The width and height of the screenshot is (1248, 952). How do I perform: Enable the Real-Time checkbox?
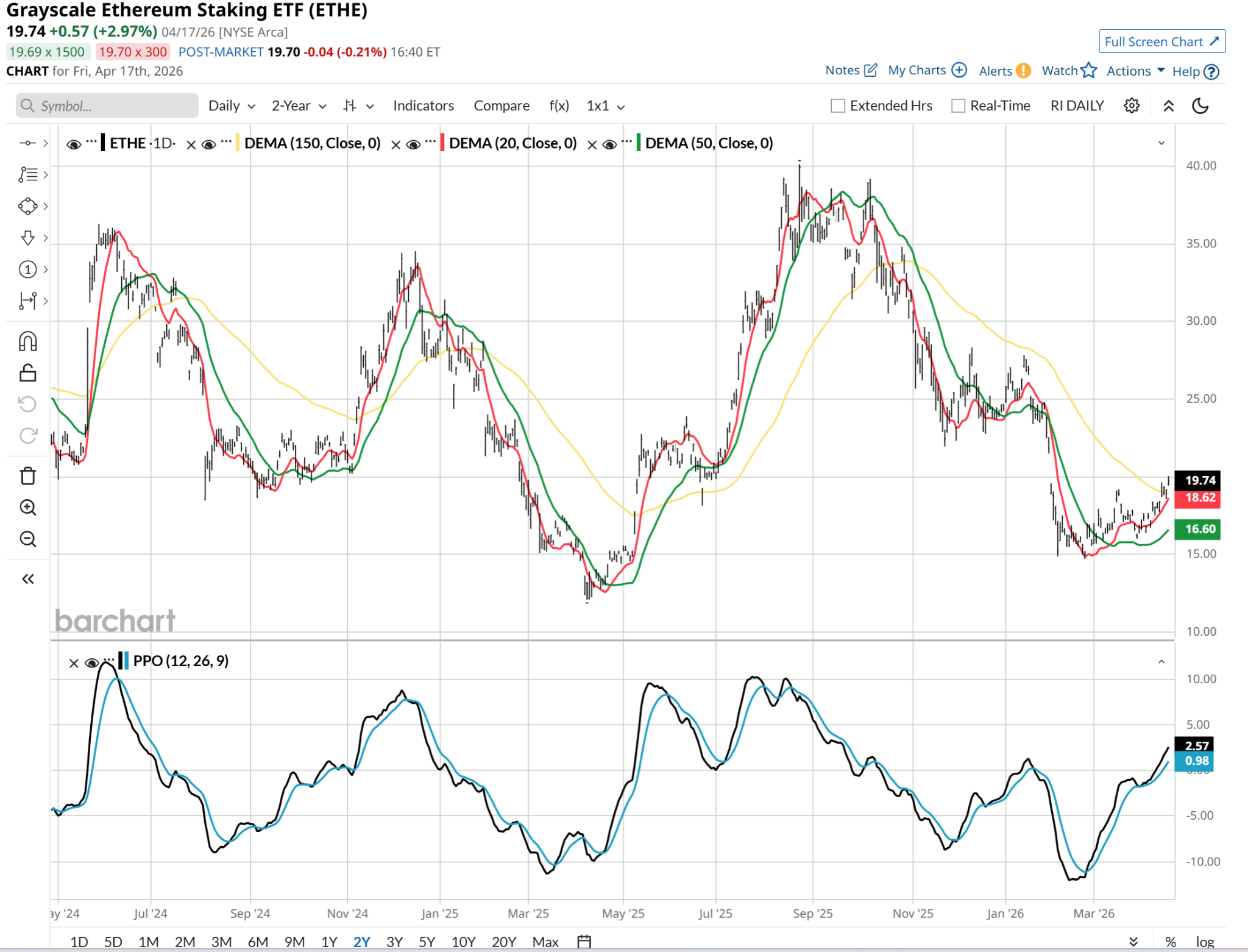point(958,106)
